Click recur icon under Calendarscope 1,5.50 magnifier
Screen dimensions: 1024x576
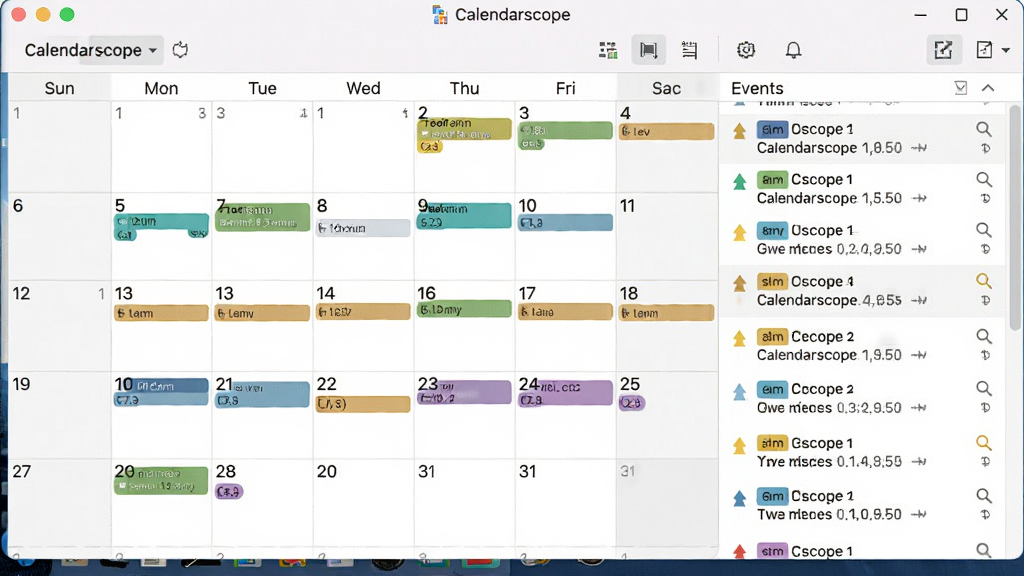985,199
